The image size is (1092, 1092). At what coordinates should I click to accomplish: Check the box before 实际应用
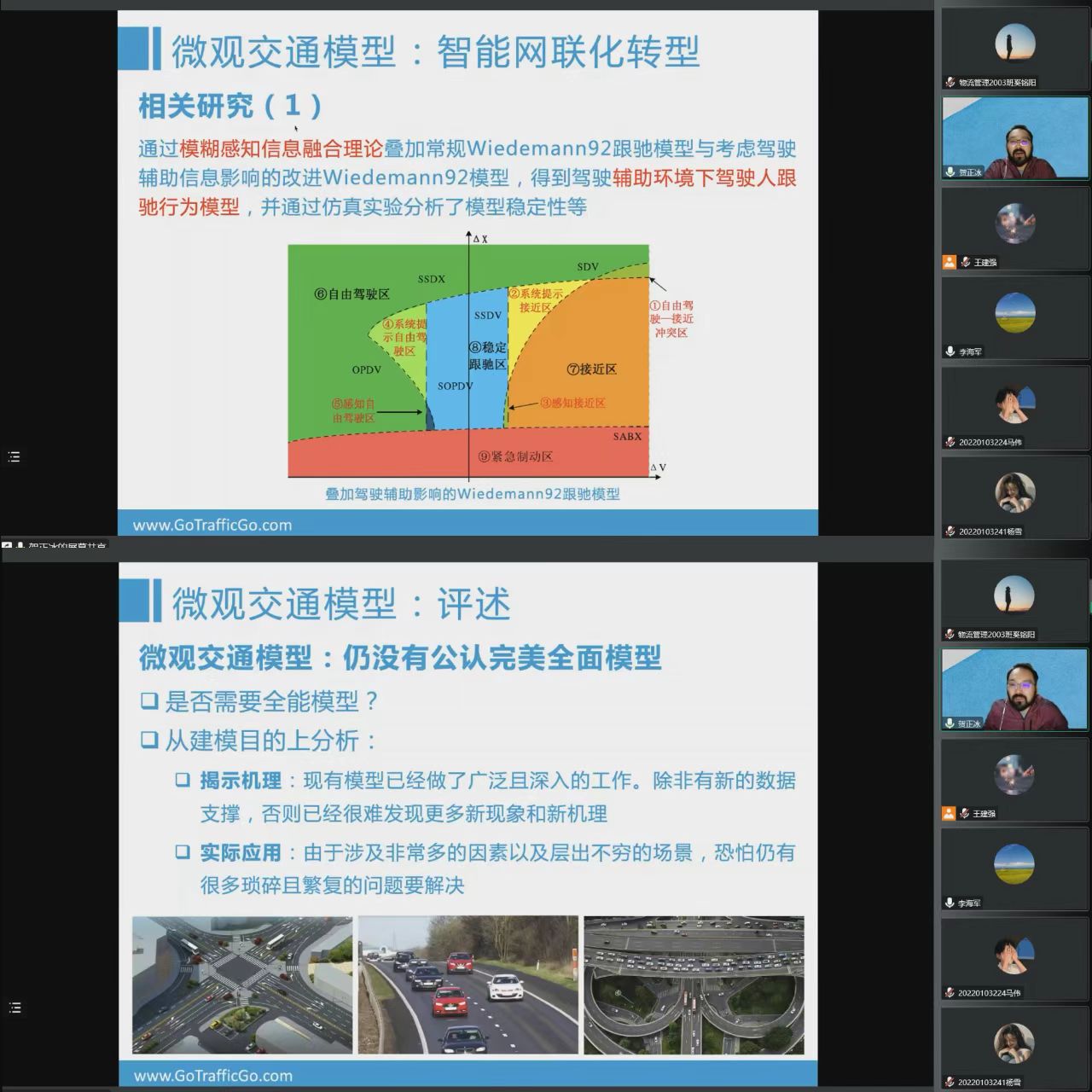tap(183, 851)
